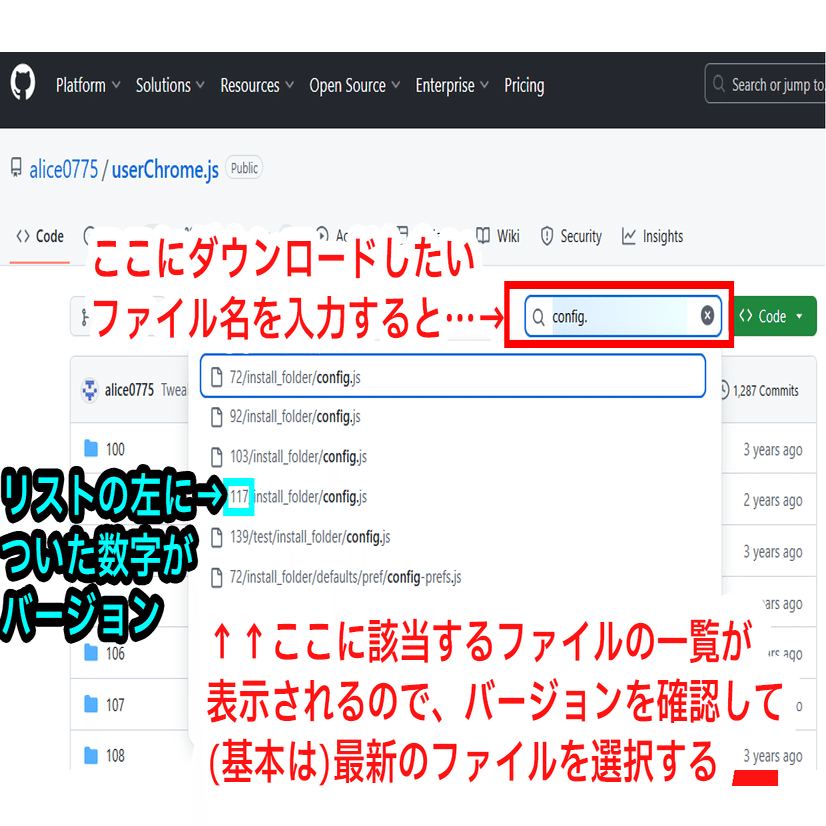Open the folder icon next to 108

tap(89, 755)
